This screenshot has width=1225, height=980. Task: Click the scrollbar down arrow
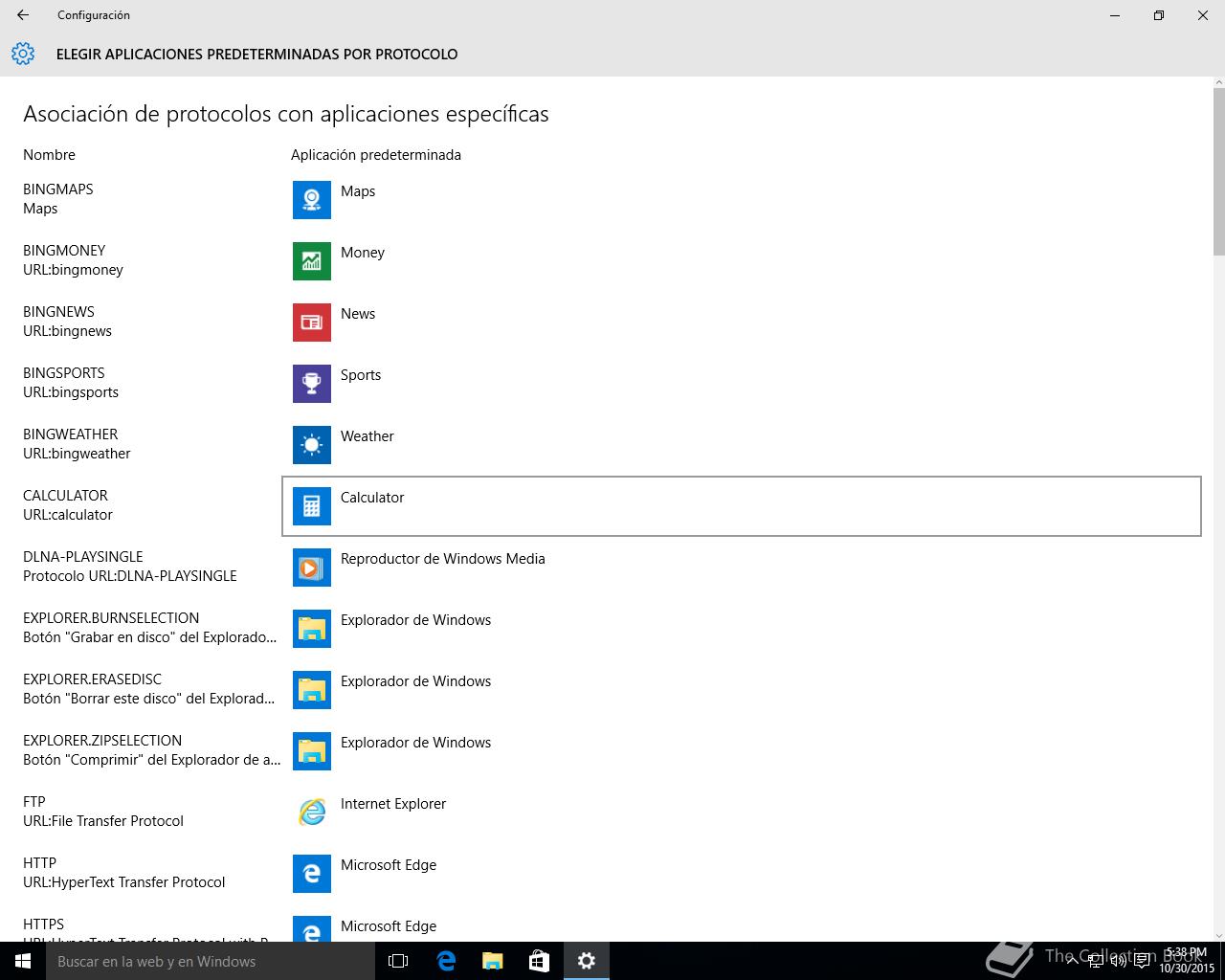pos(1218,934)
